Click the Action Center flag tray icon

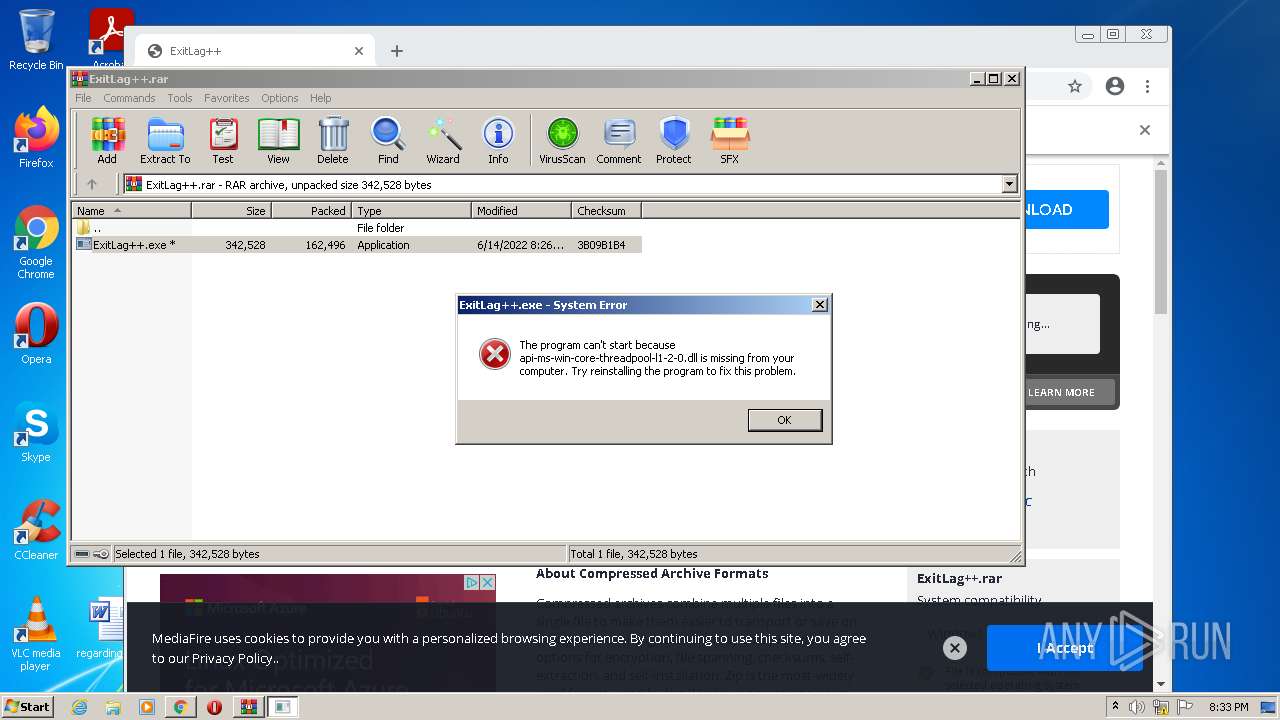tap(1184, 707)
